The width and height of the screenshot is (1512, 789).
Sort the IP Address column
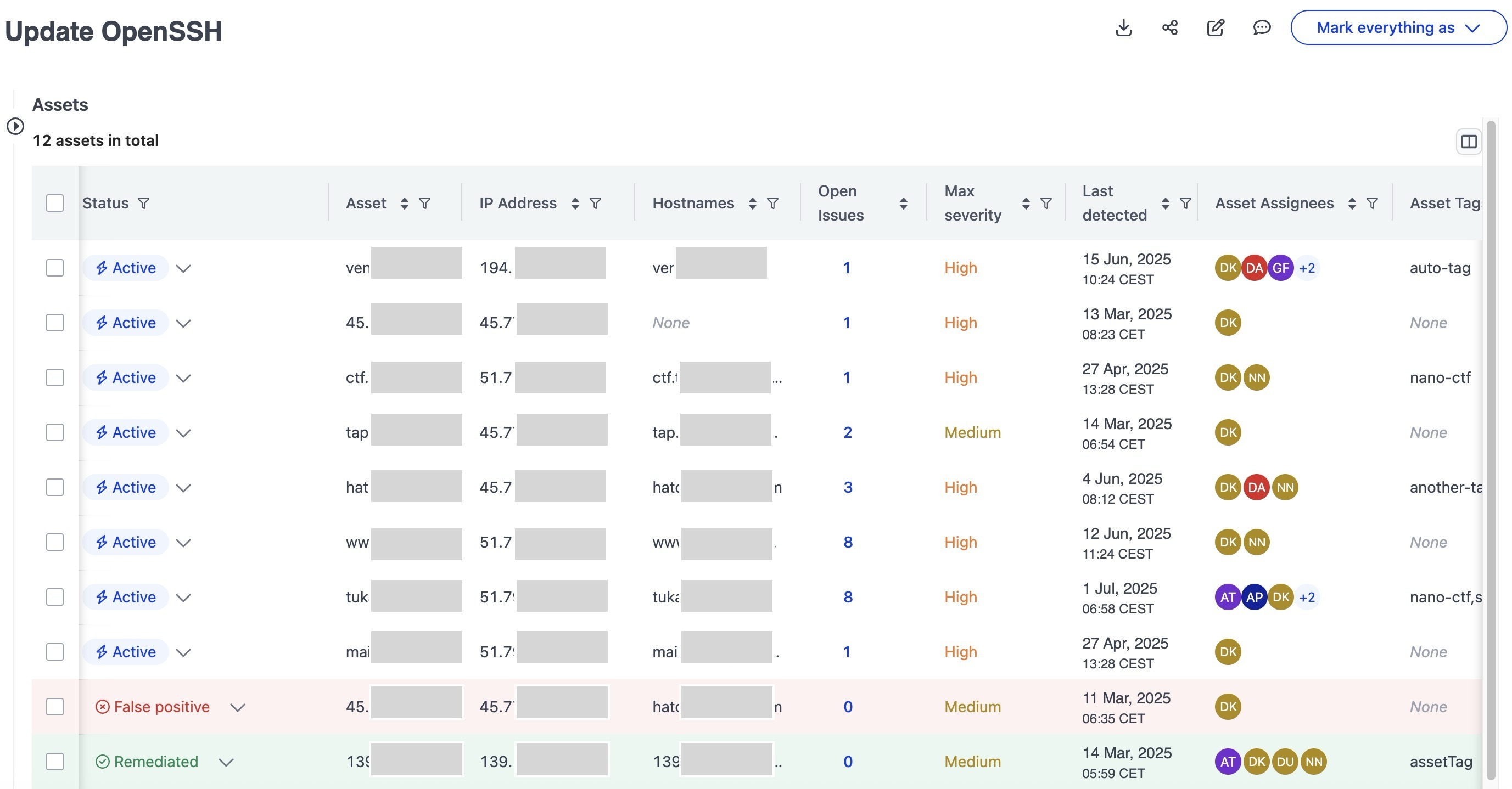pos(575,203)
